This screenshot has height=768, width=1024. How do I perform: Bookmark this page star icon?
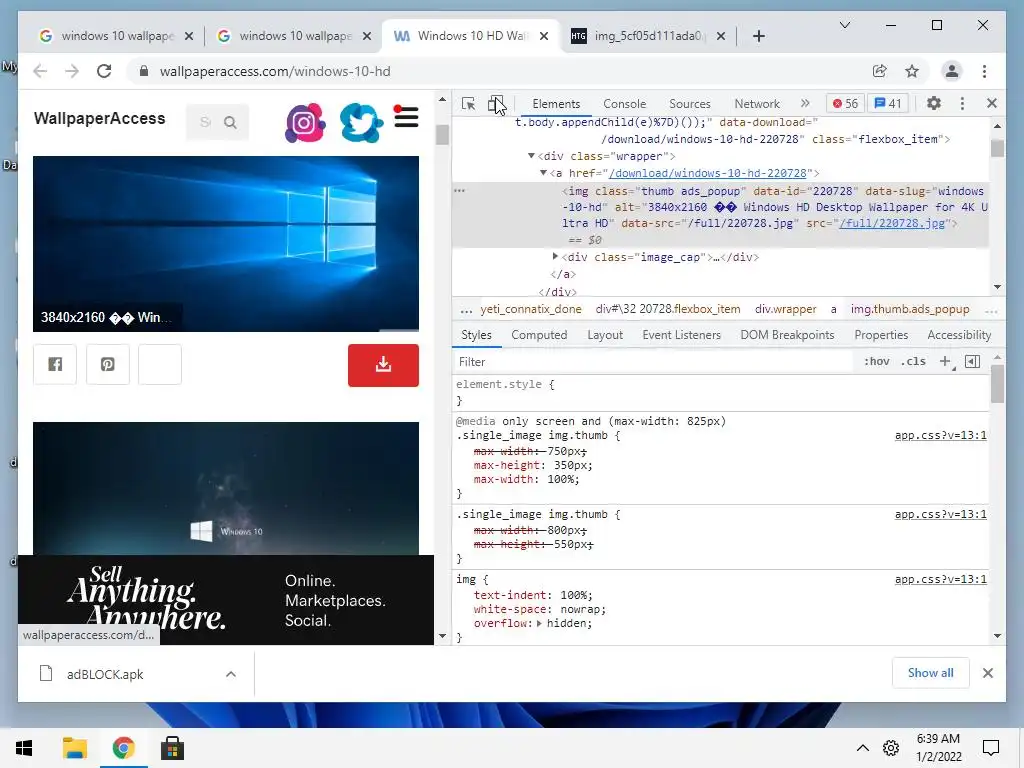pyautogui.click(x=912, y=71)
